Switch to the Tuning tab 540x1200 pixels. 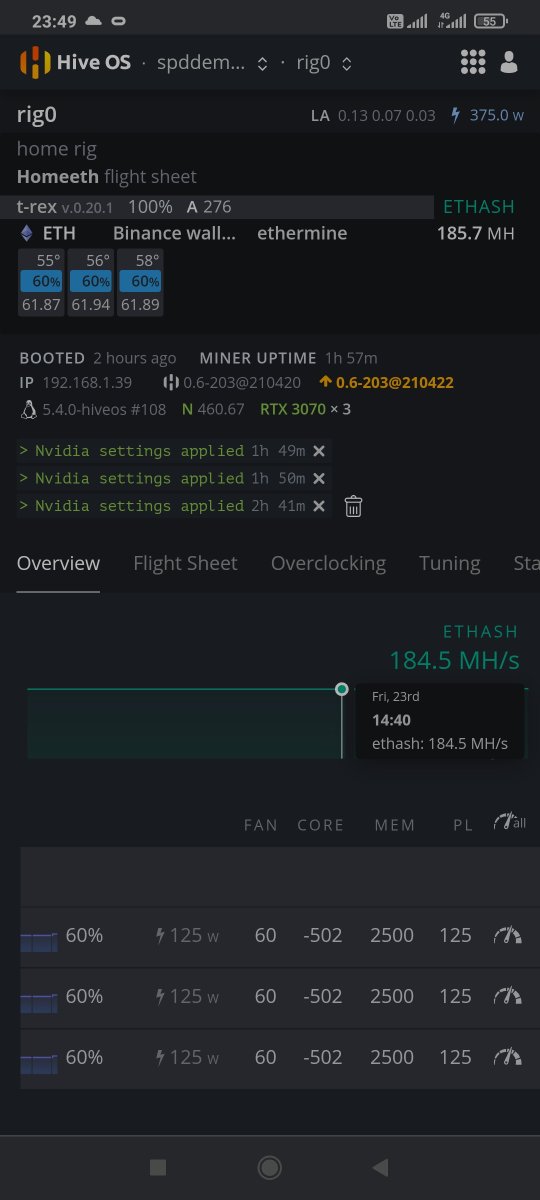(x=449, y=563)
